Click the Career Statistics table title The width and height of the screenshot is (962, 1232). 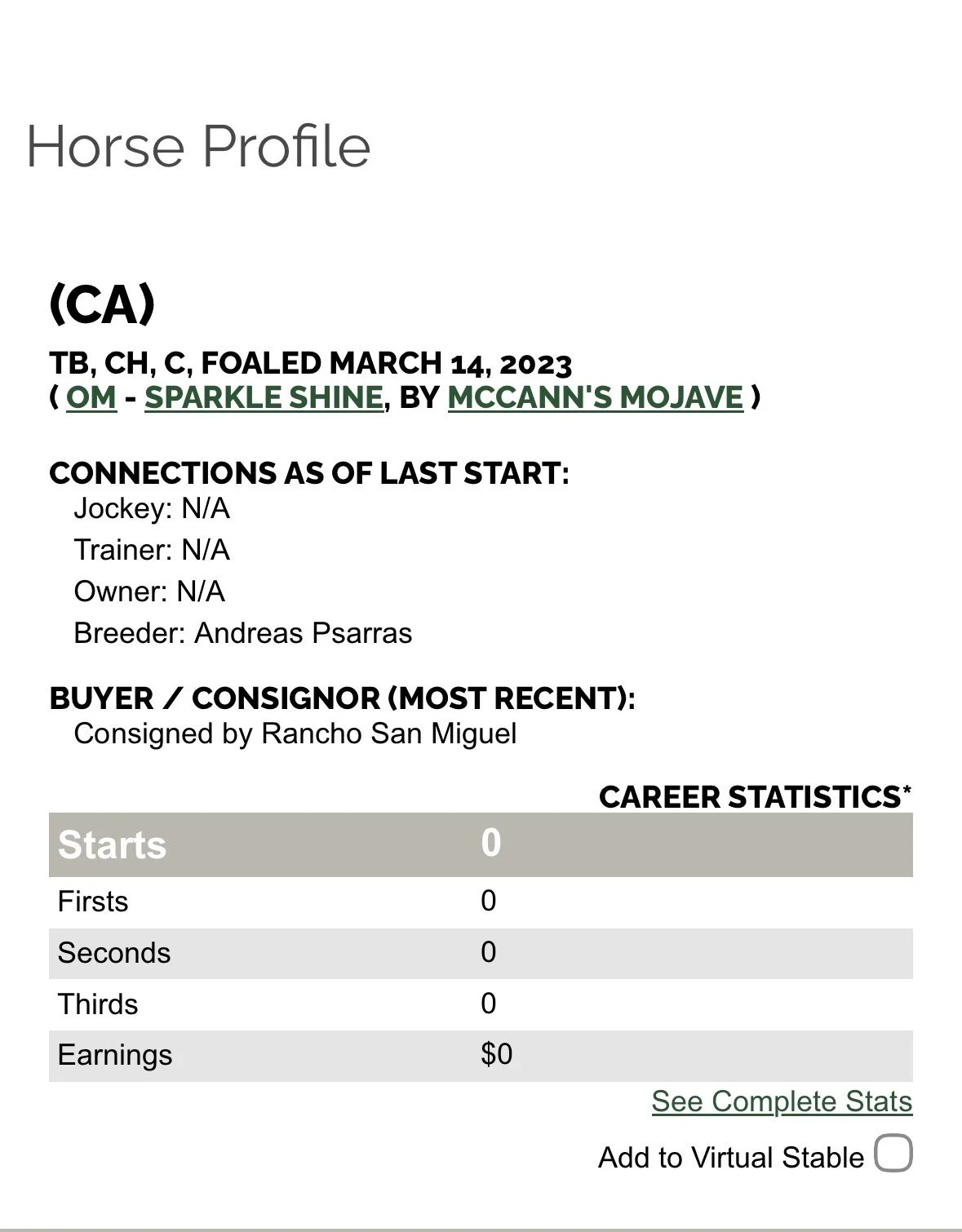pyautogui.click(x=756, y=797)
